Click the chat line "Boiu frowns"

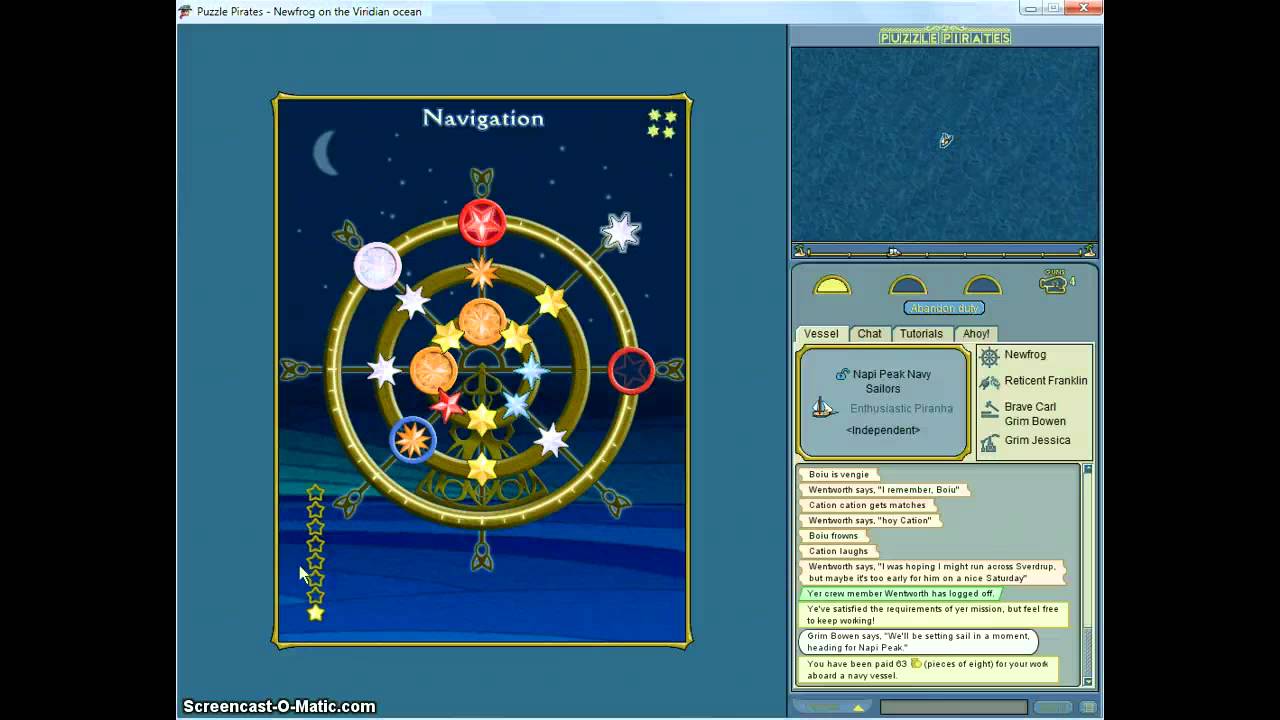[x=833, y=536]
